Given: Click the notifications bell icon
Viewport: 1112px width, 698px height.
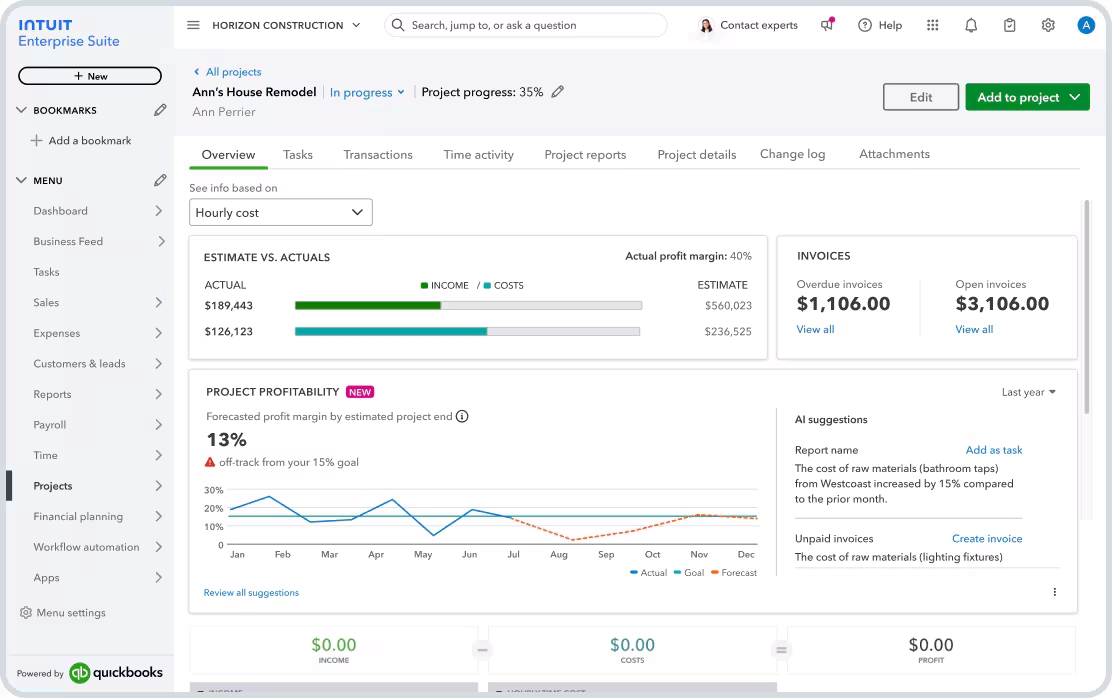Looking at the screenshot, I should [971, 25].
